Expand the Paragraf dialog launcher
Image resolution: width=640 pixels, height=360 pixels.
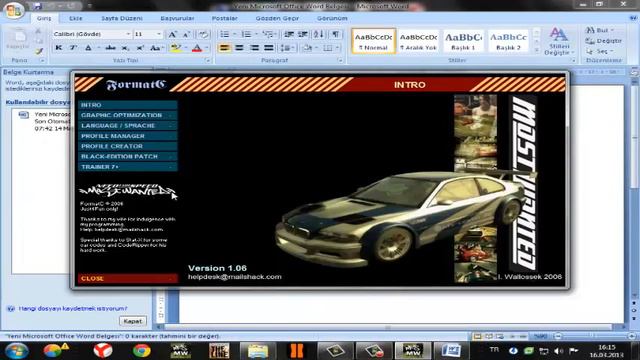point(340,60)
